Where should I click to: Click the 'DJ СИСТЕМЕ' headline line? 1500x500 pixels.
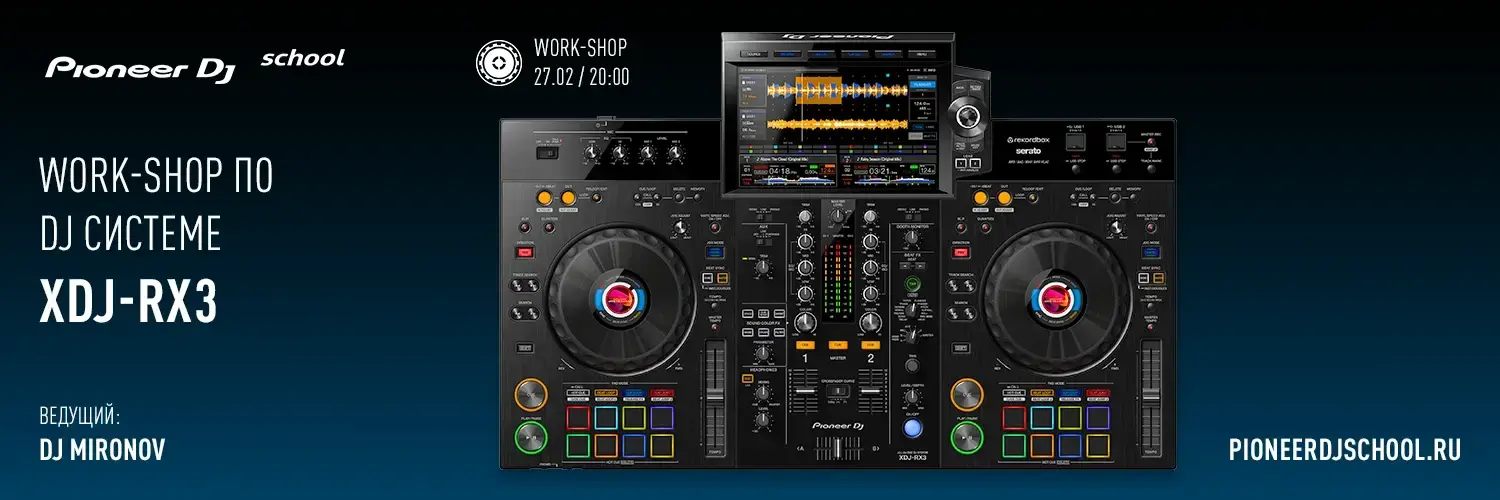(x=130, y=235)
